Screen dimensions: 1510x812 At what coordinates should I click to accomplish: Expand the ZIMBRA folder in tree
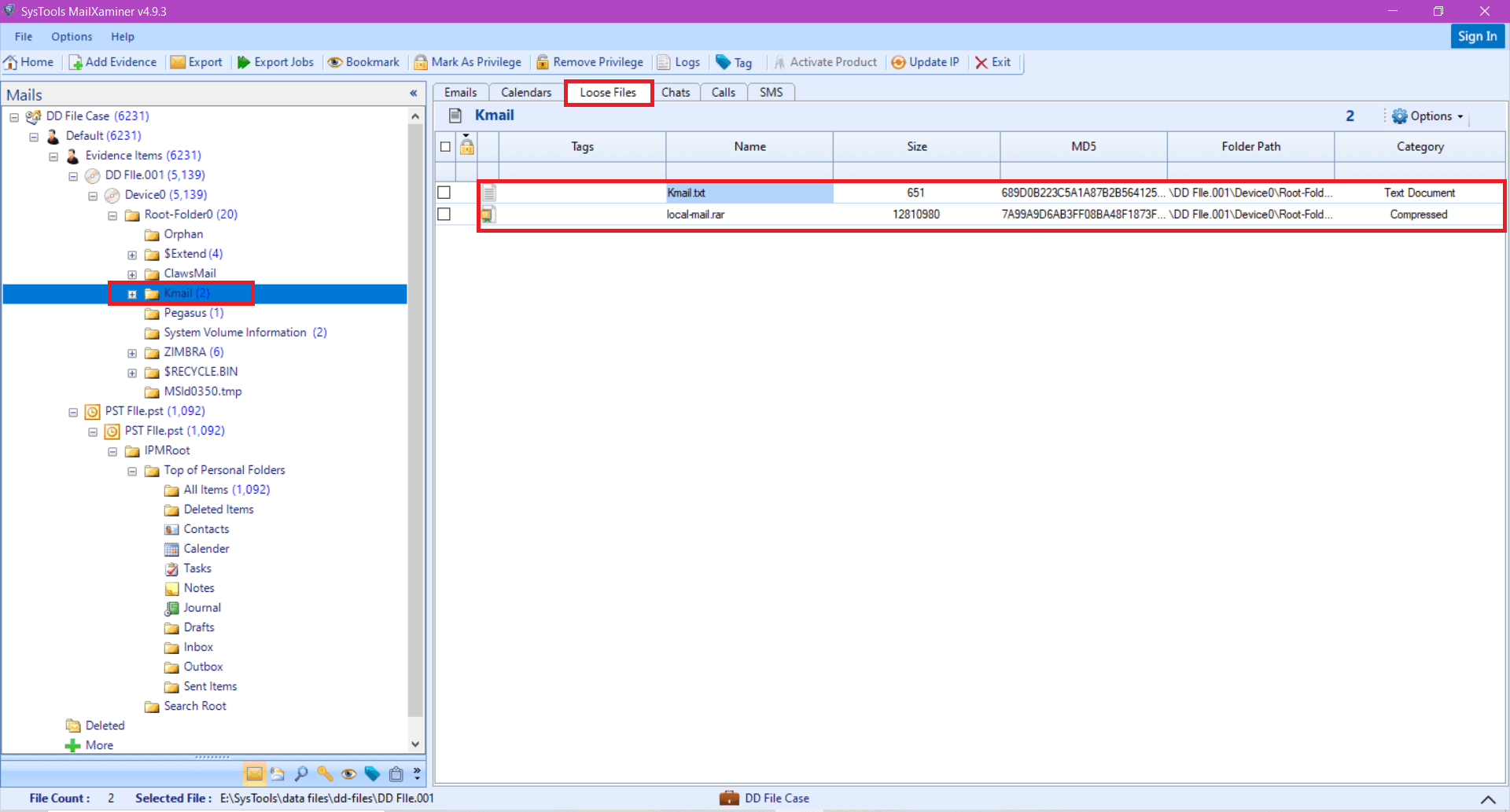(x=132, y=353)
